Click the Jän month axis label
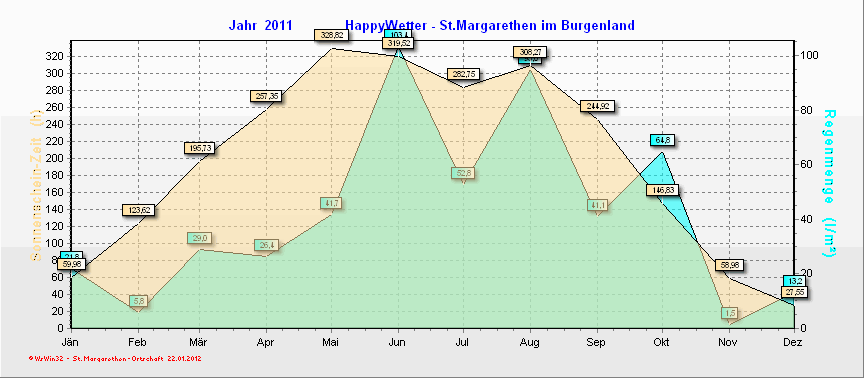This screenshot has width=864, height=378. tap(71, 343)
